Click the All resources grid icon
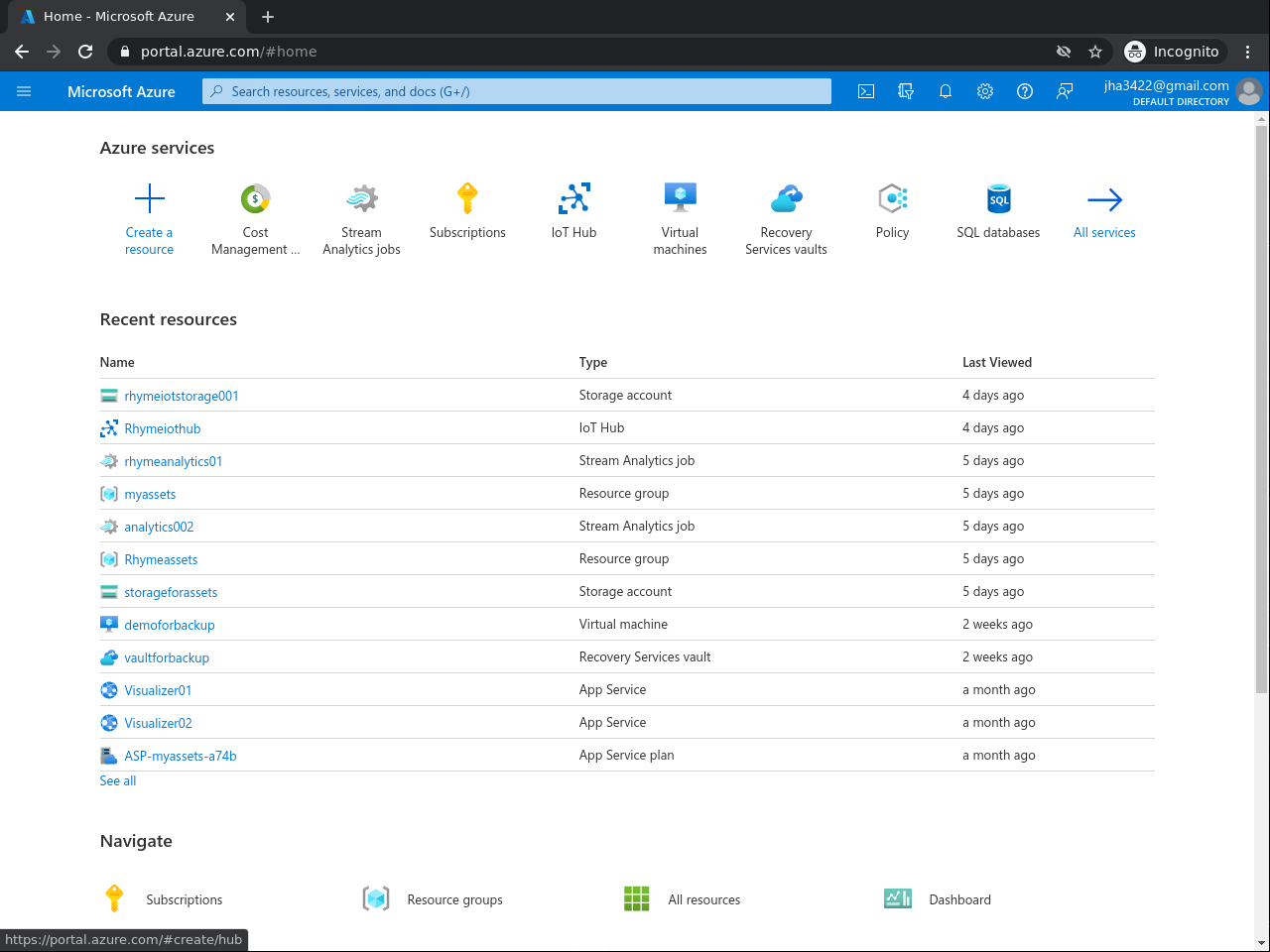 [636, 898]
